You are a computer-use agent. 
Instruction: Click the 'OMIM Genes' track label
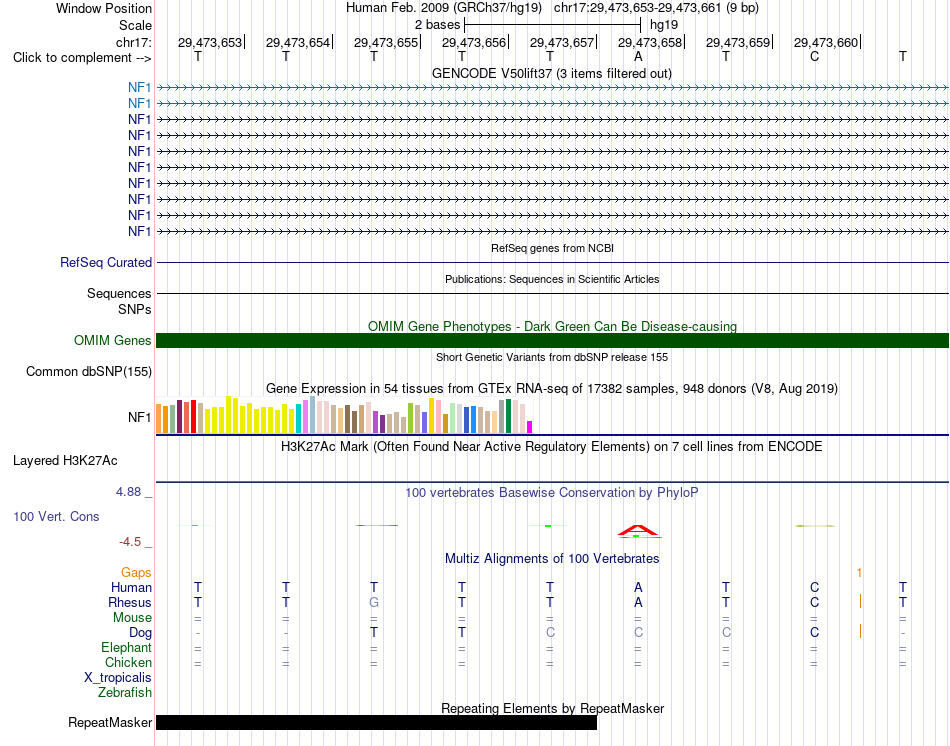[x=112, y=341]
